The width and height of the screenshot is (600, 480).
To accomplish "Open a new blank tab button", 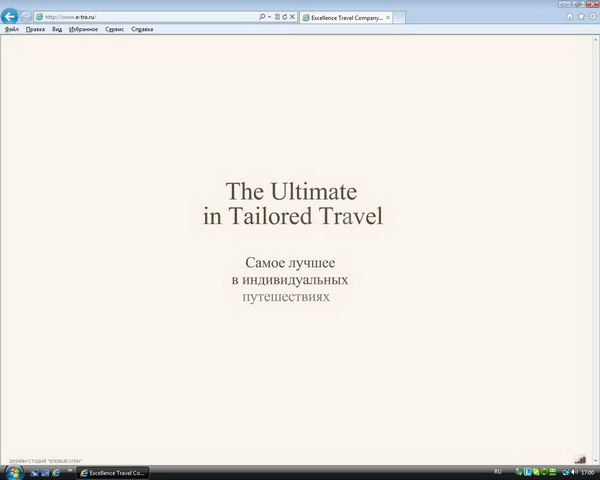I will (399, 18).
